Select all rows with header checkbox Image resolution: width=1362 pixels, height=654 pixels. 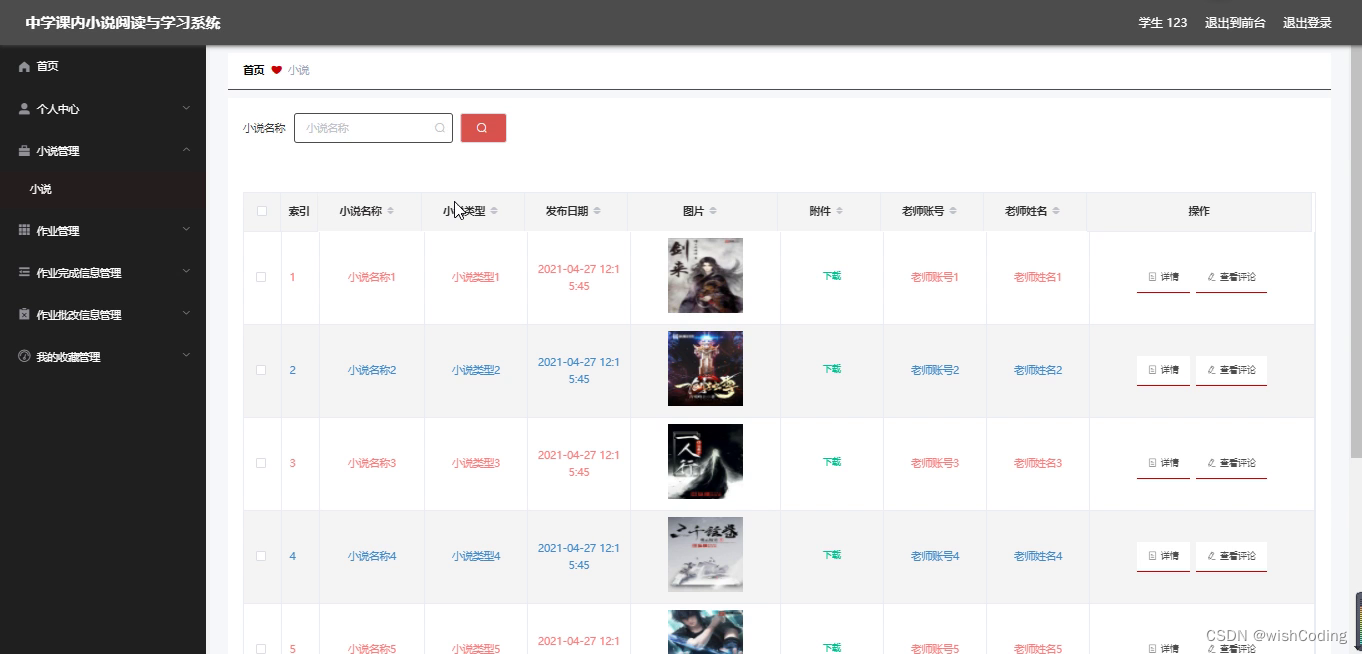click(262, 211)
